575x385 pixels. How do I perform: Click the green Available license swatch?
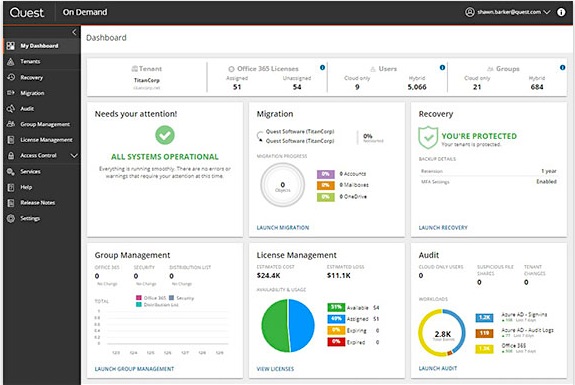tap(336, 307)
